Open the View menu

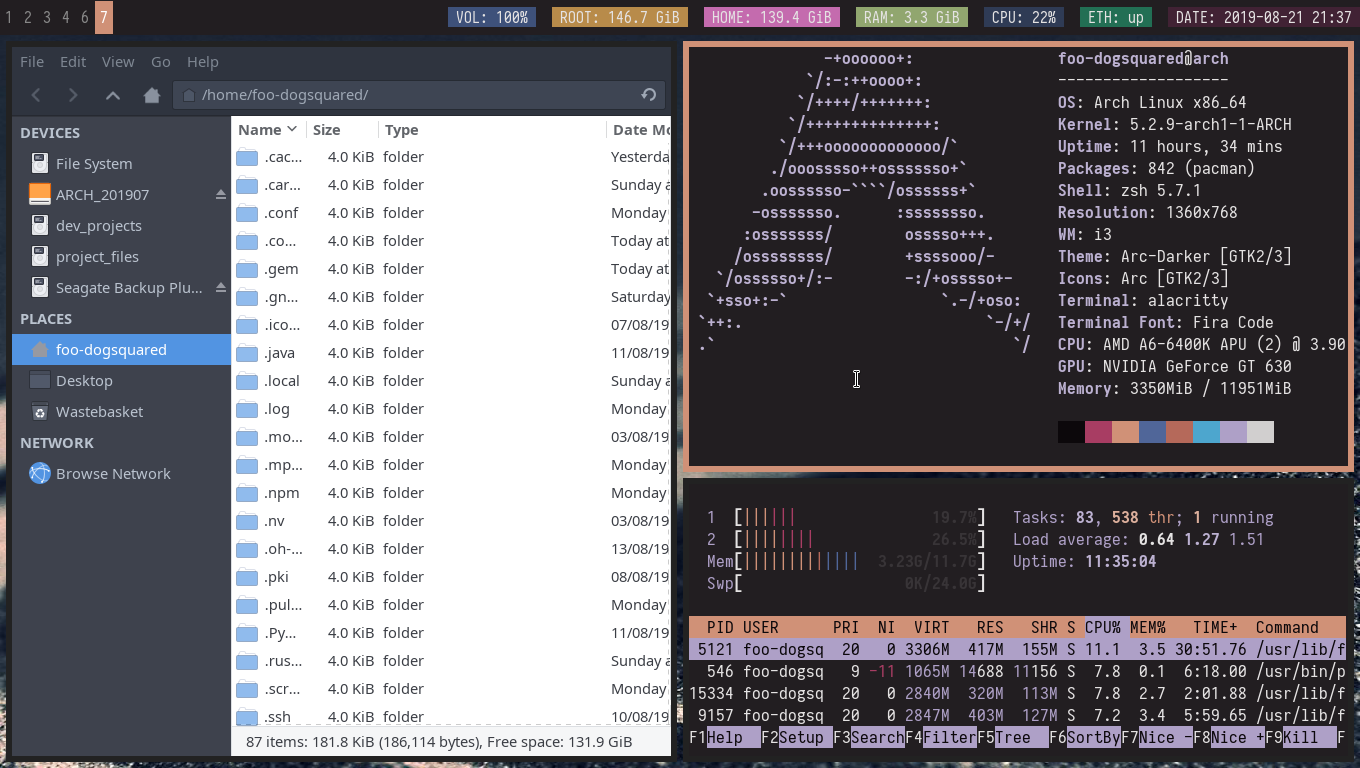point(118,62)
